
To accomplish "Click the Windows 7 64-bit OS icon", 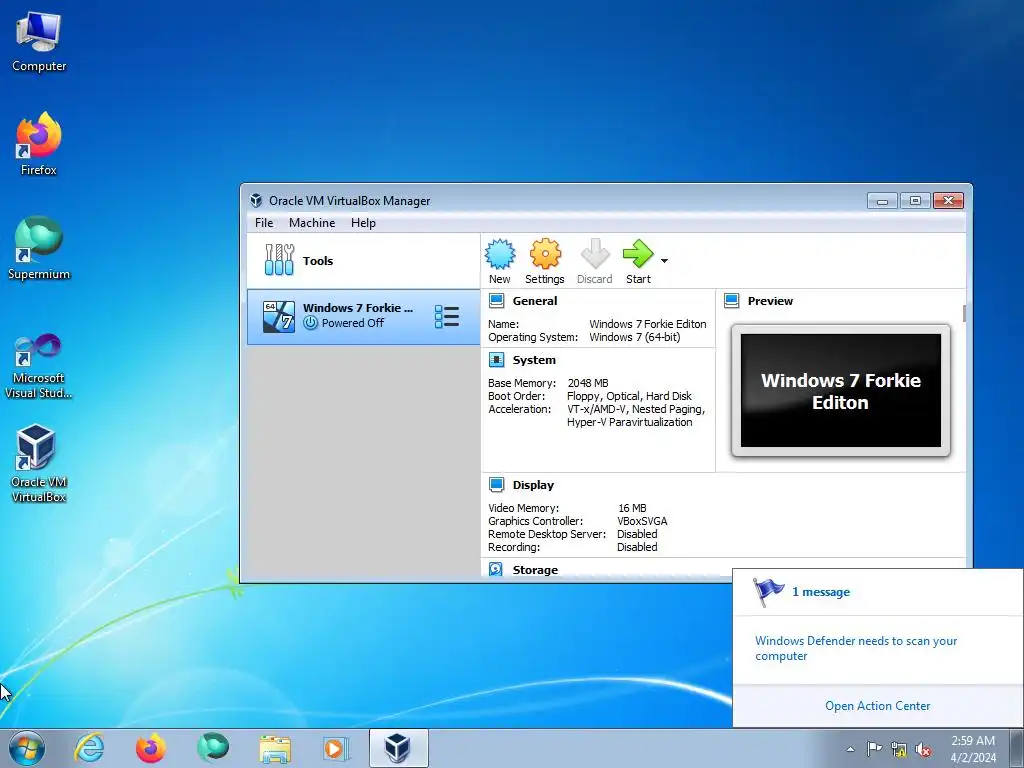I will [279, 317].
